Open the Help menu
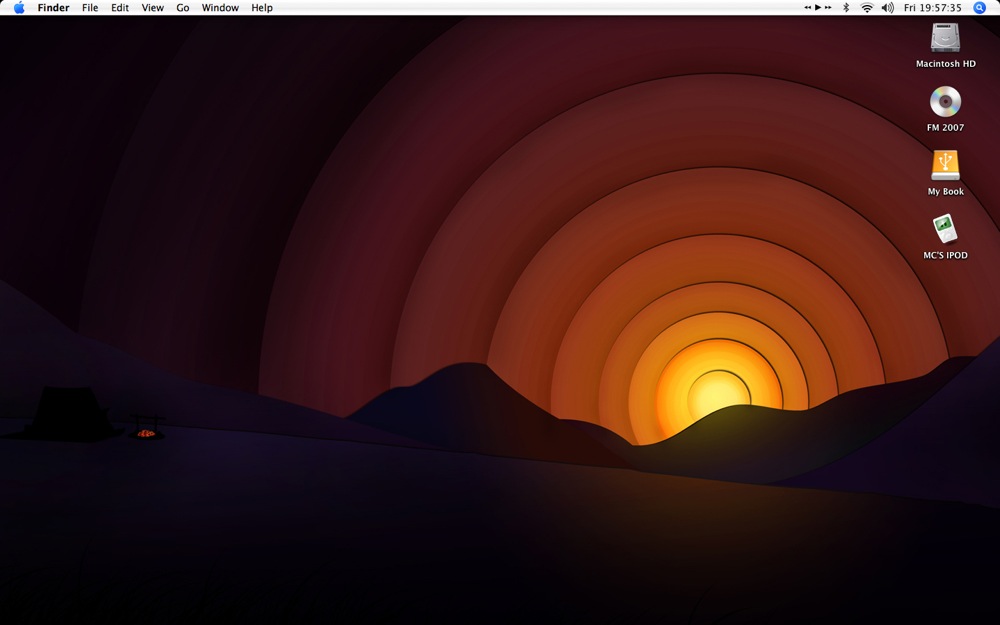The width and height of the screenshot is (1000, 625). (x=261, y=8)
